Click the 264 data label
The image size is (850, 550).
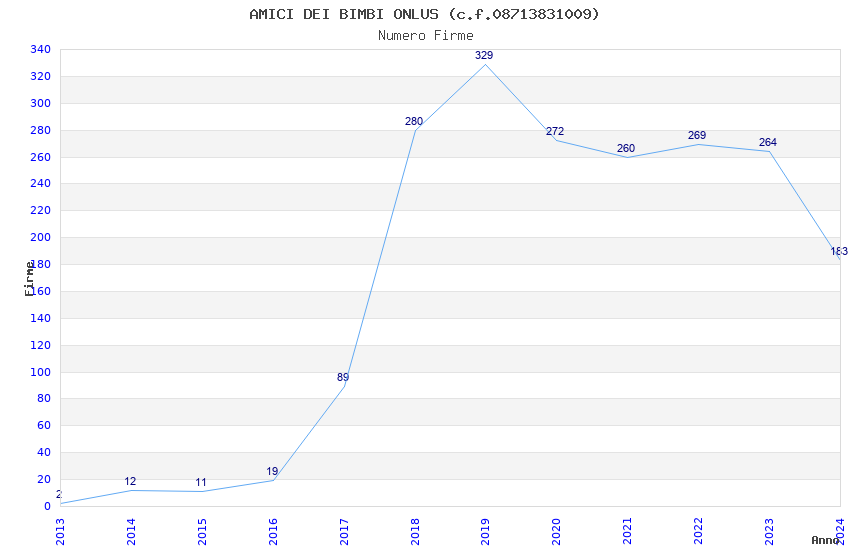pos(768,143)
